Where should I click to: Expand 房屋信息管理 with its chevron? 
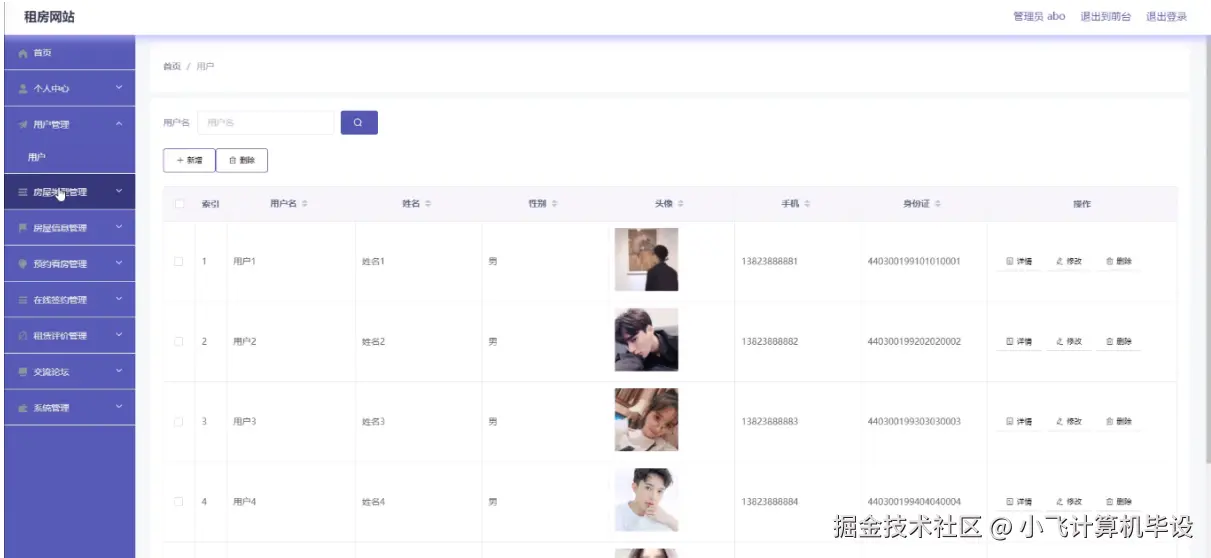pyautogui.click(x=119, y=227)
